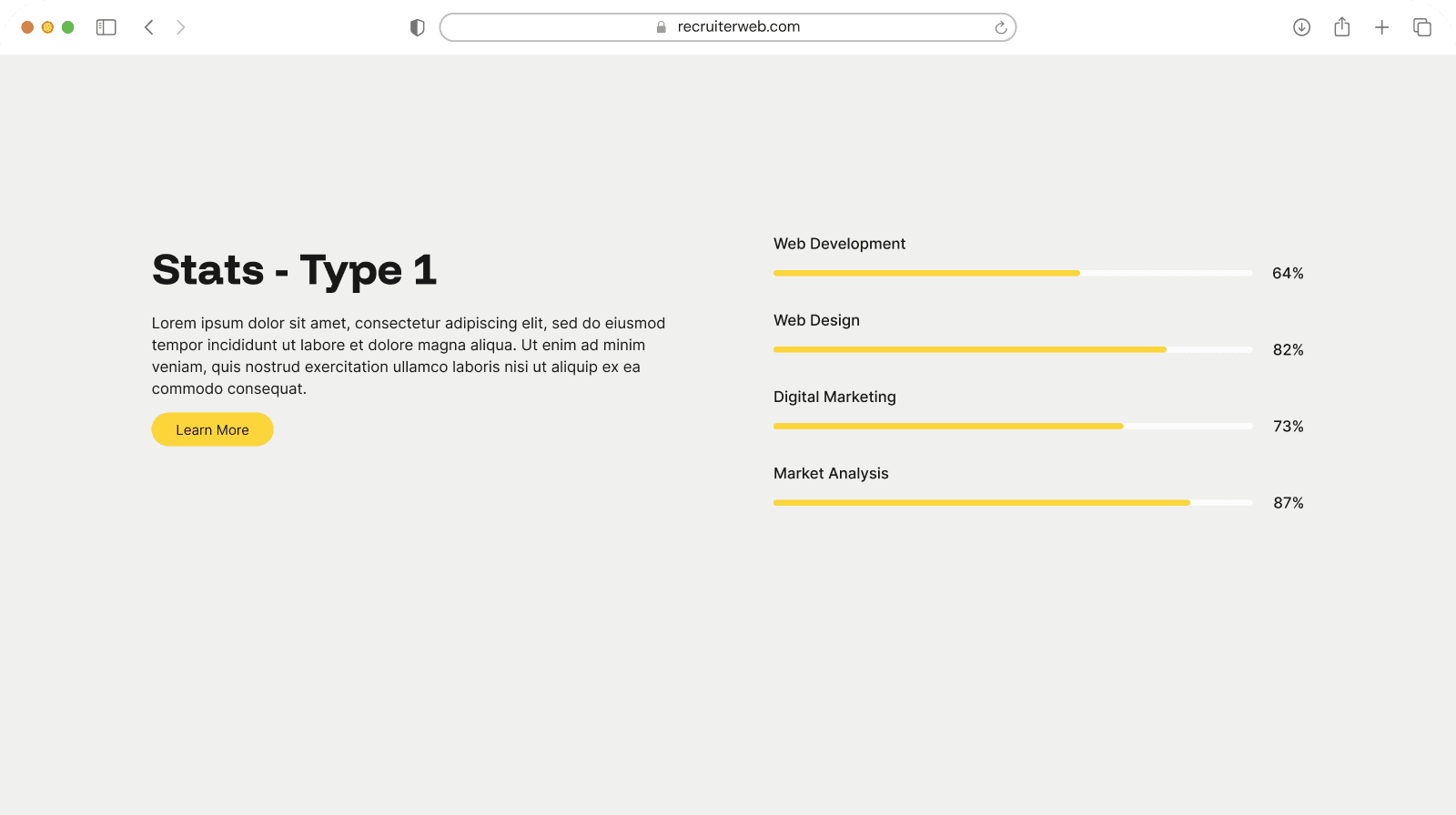Reload the page with the refresh icon

pos(1000,27)
